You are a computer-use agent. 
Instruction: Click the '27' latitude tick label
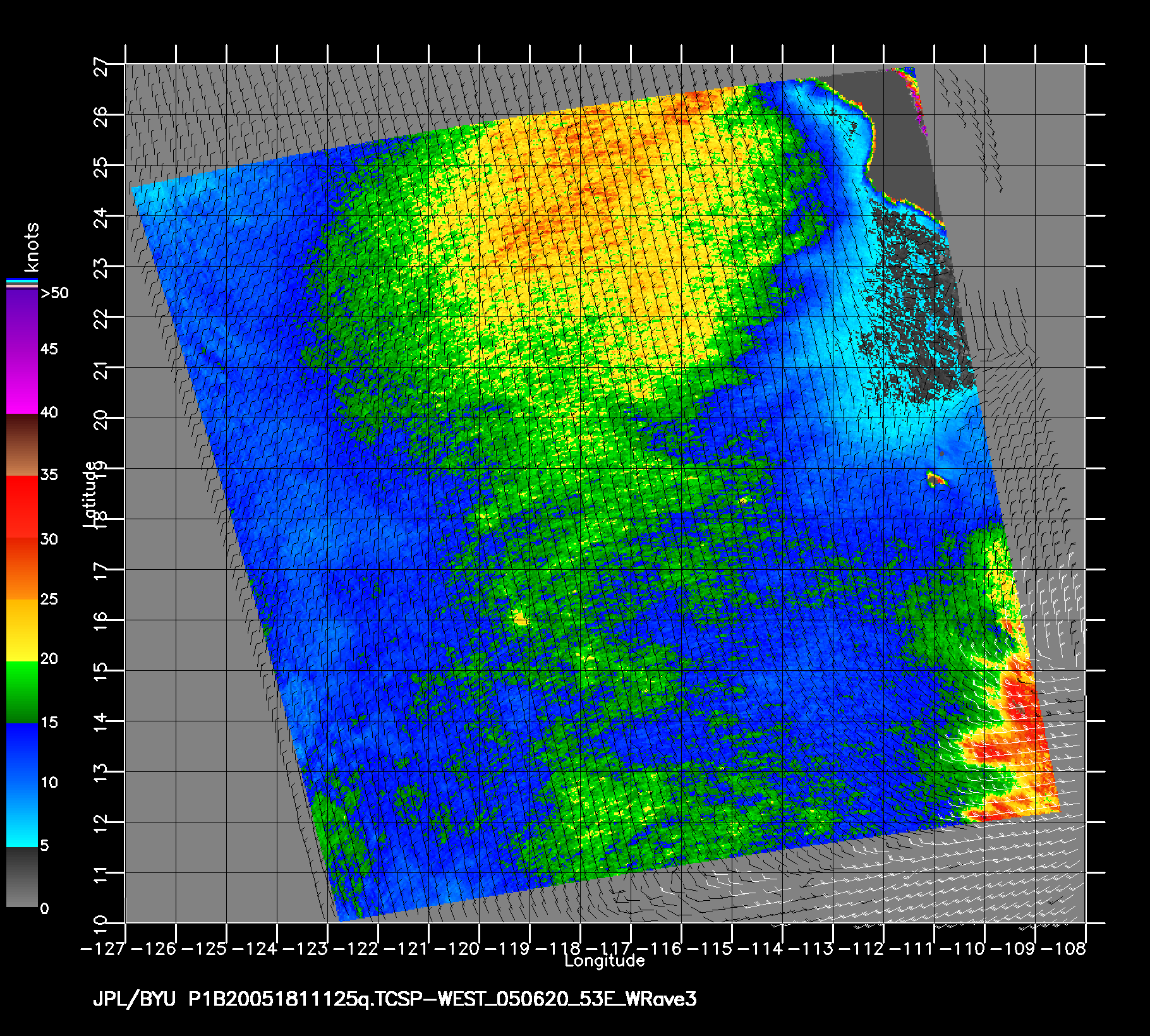click(101, 67)
